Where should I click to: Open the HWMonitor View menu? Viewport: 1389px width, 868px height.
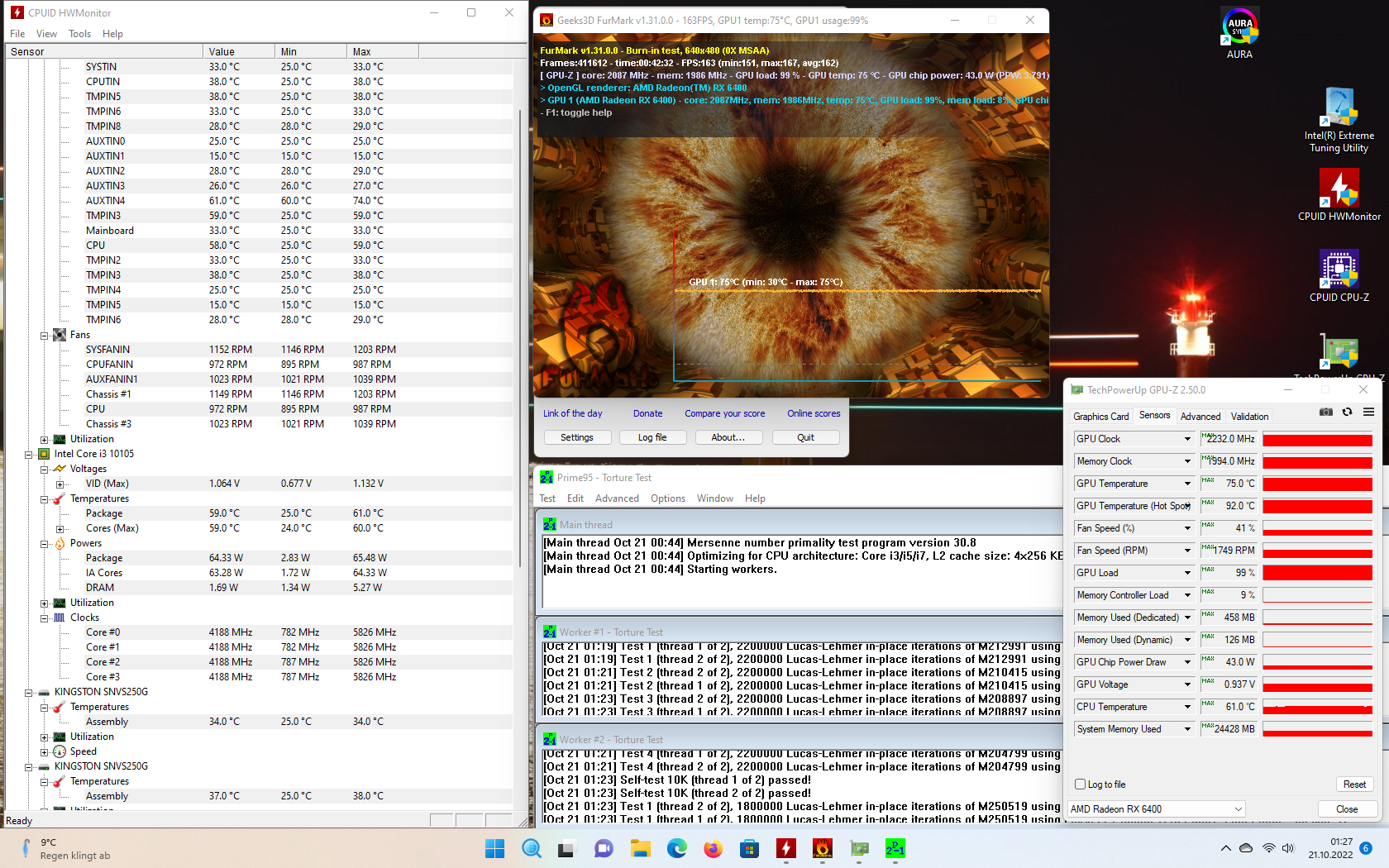[46, 34]
